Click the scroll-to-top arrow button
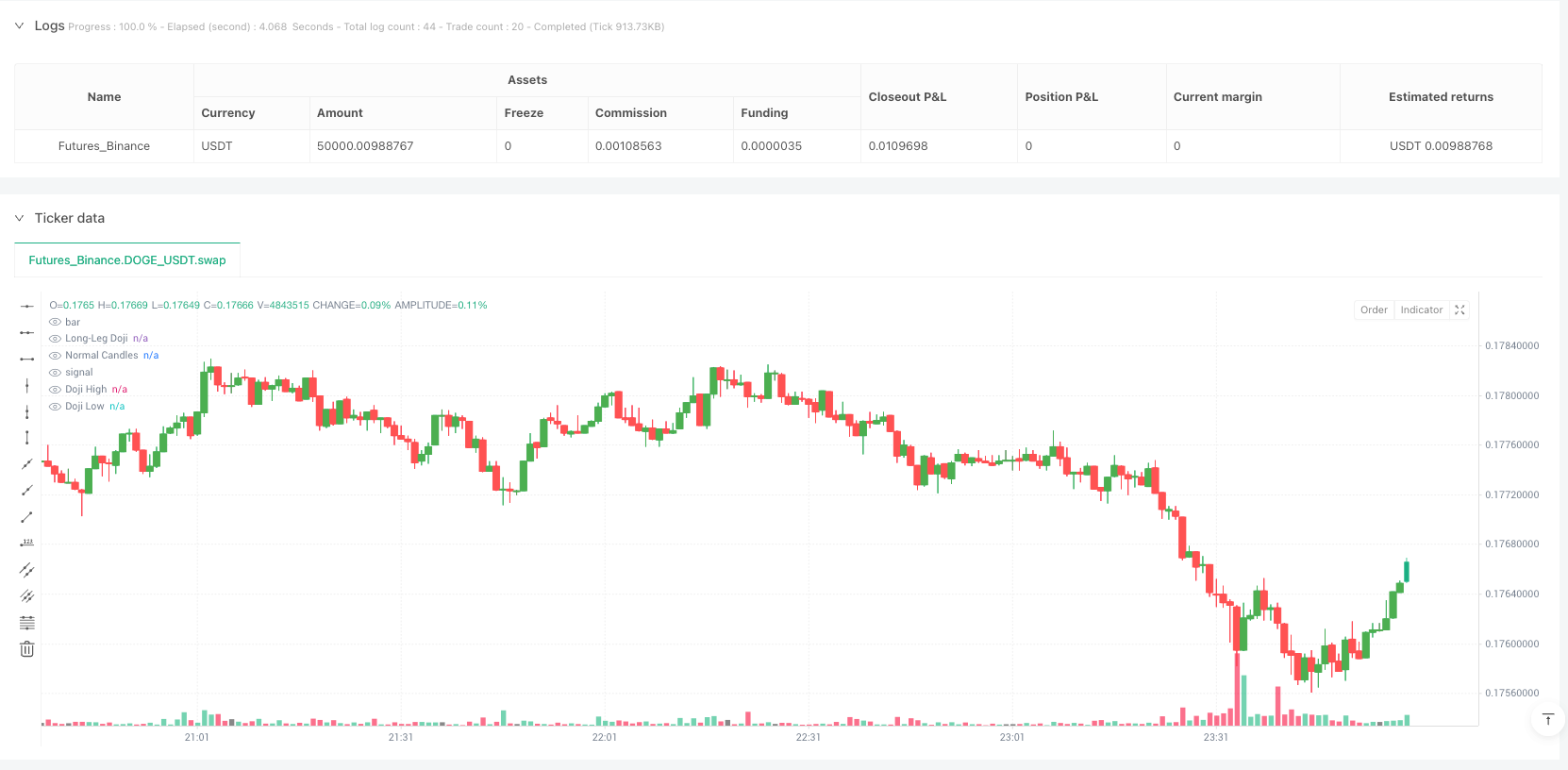1568x770 pixels. (x=1547, y=720)
